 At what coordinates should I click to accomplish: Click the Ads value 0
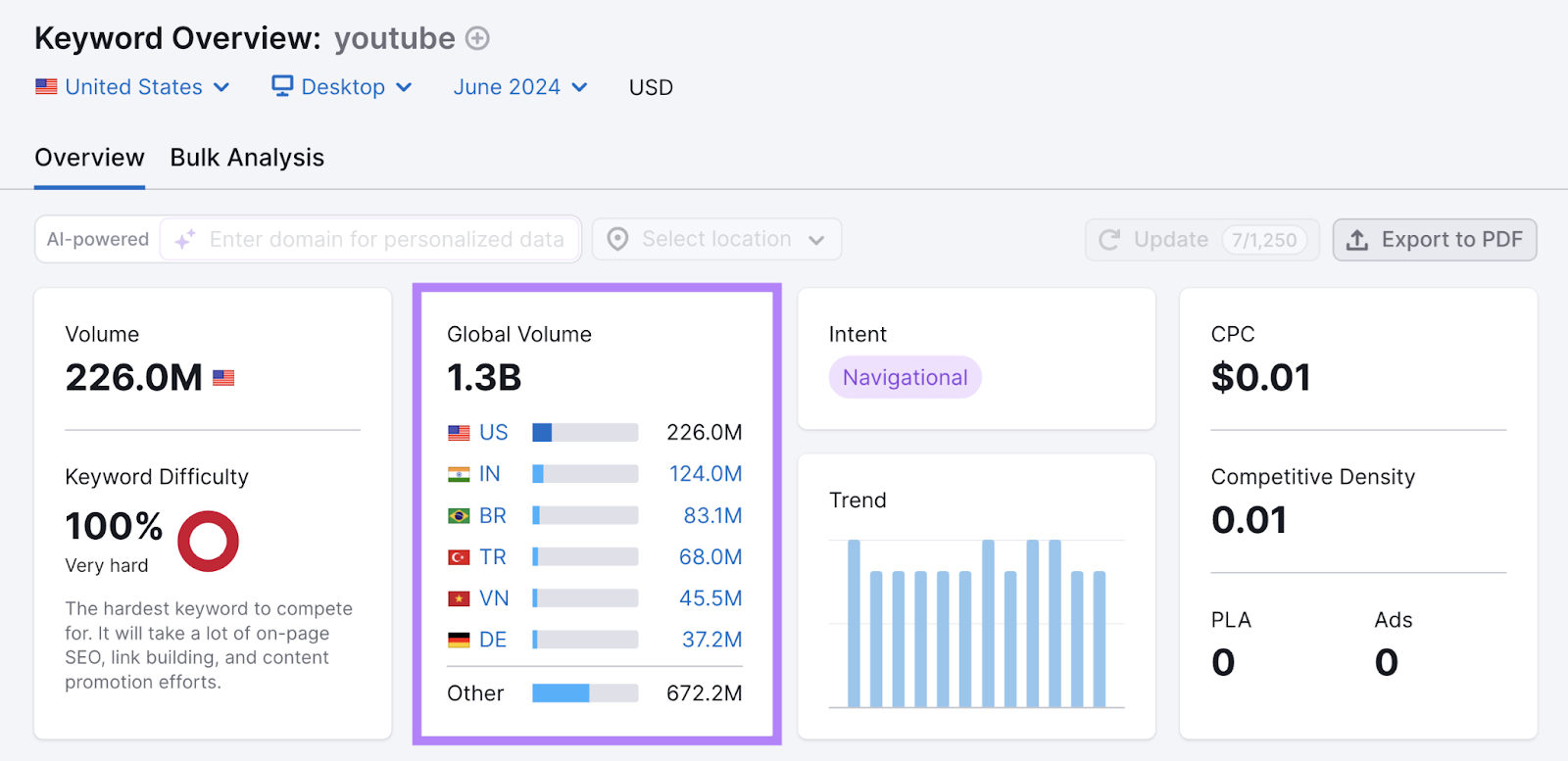[x=1386, y=663]
